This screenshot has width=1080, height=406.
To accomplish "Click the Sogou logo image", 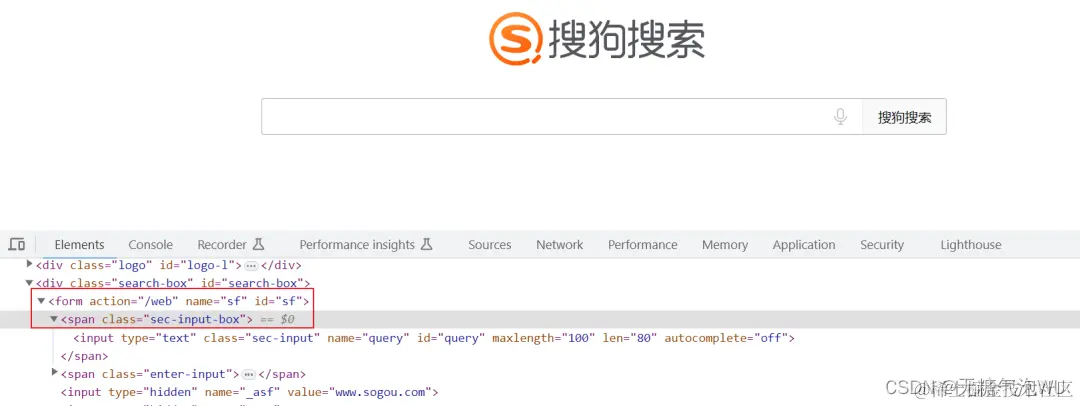I will click(597, 39).
